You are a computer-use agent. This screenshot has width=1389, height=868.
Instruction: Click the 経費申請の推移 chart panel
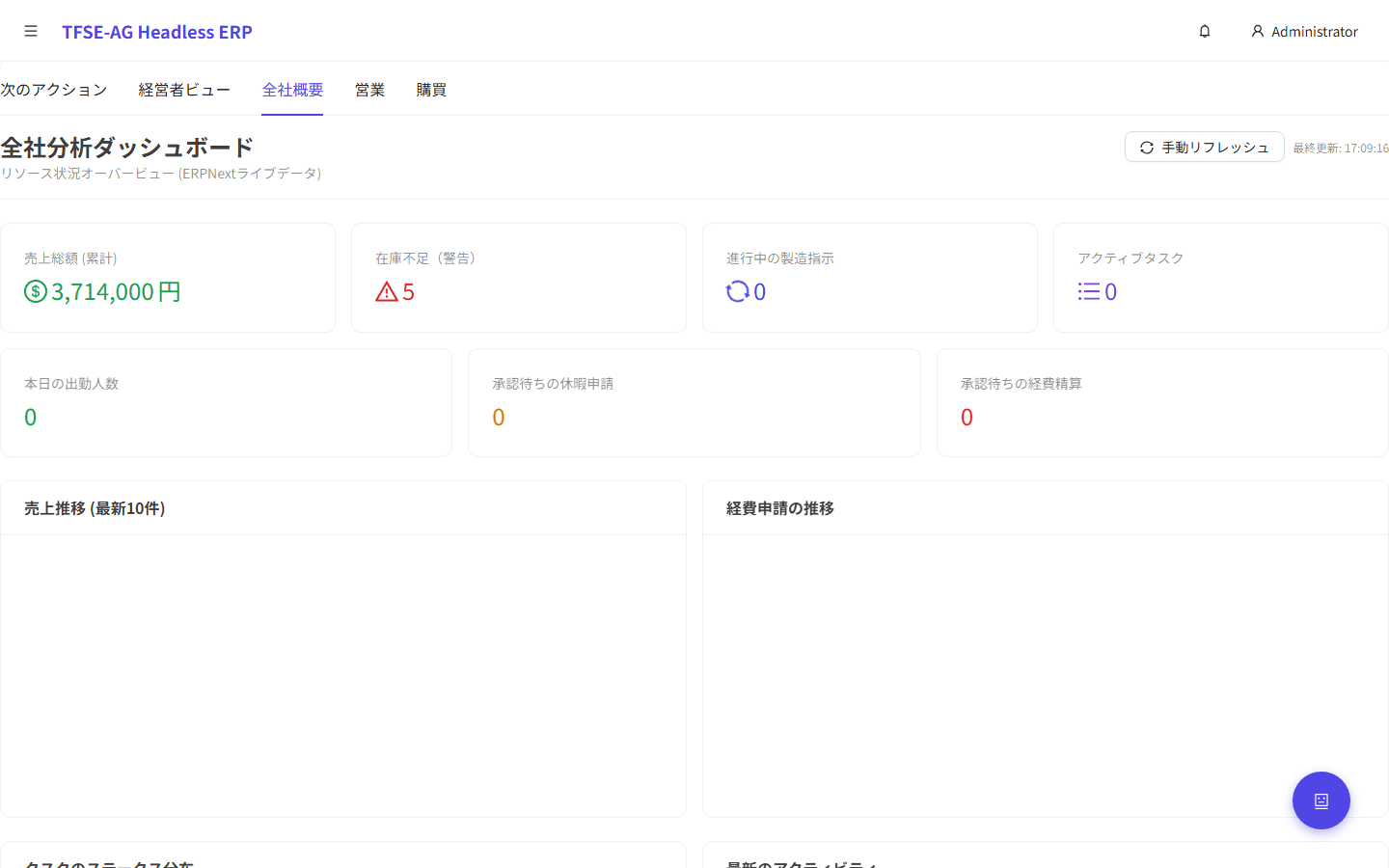pyautogui.click(x=1045, y=646)
